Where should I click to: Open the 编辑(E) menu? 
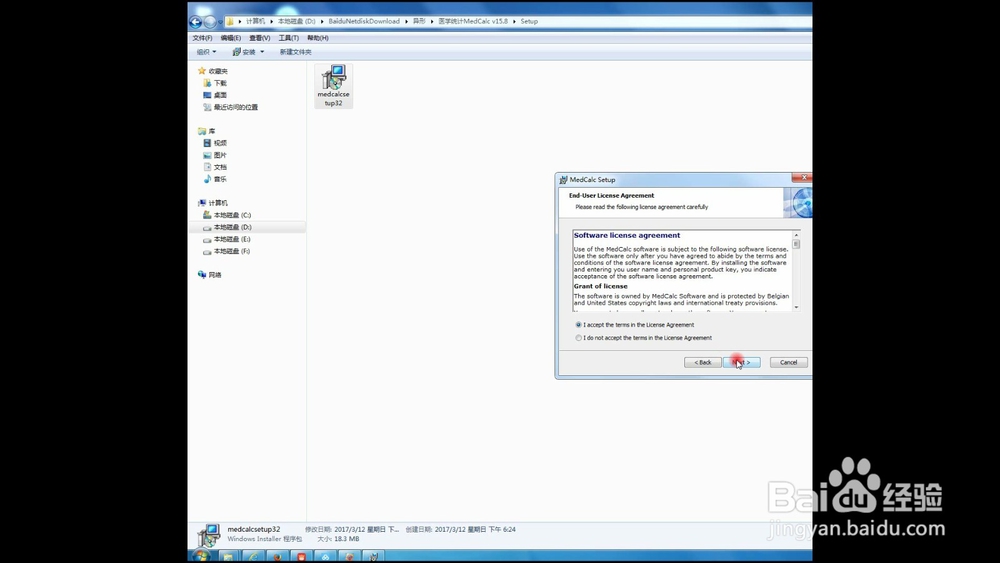point(231,38)
